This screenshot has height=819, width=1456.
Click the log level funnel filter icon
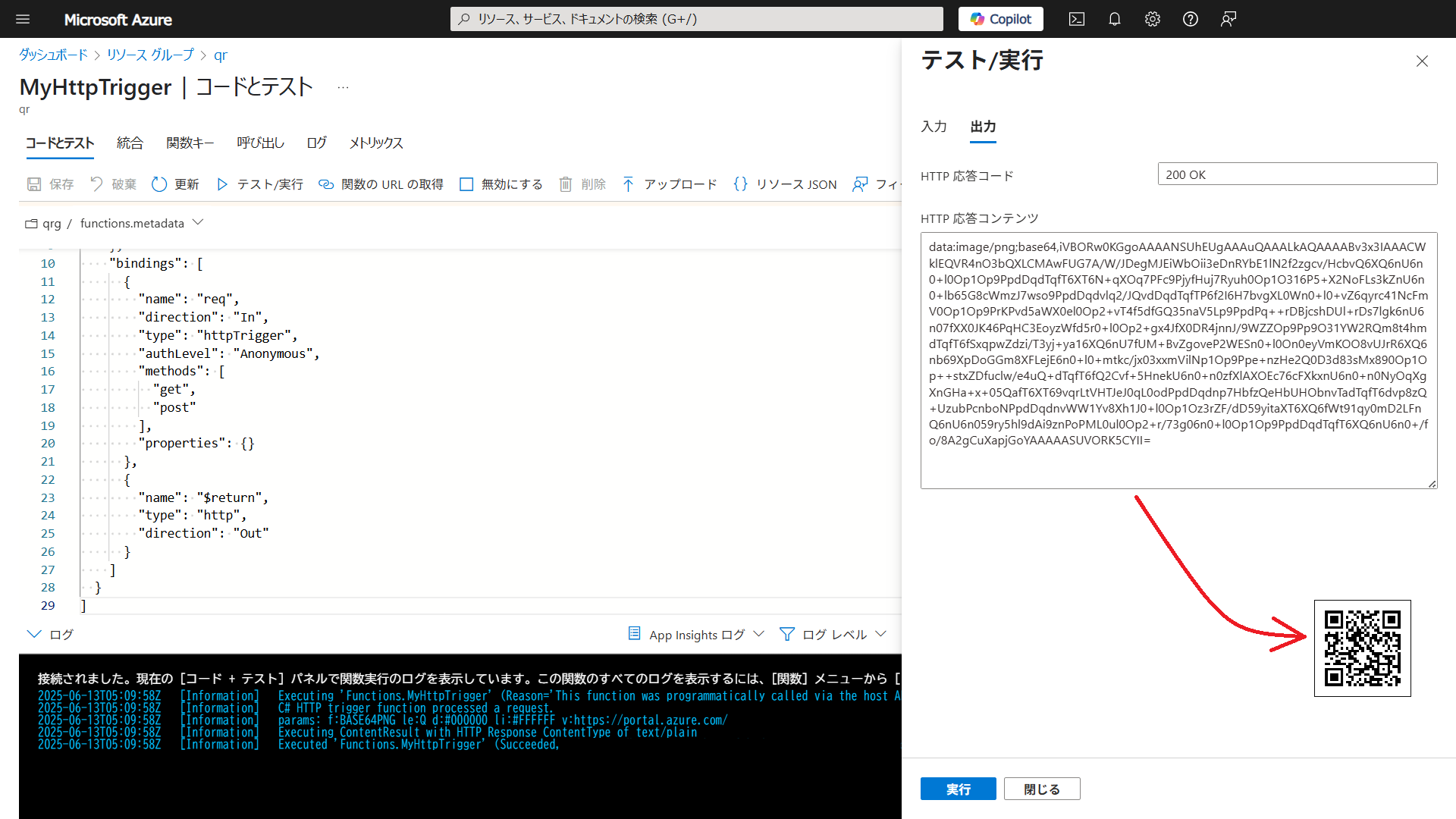click(787, 634)
